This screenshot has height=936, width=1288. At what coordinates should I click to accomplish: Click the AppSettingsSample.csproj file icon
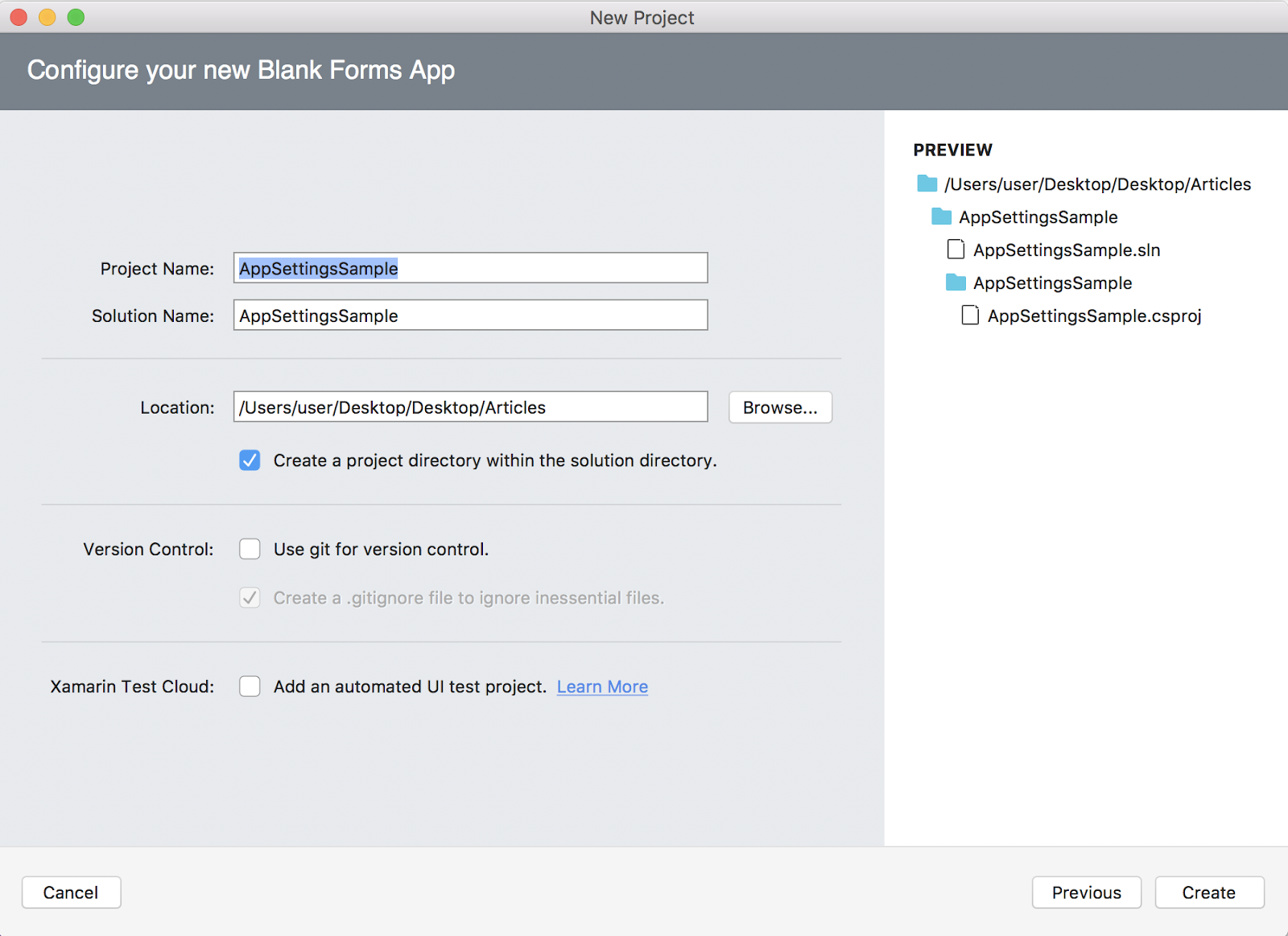tap(970, 315)
